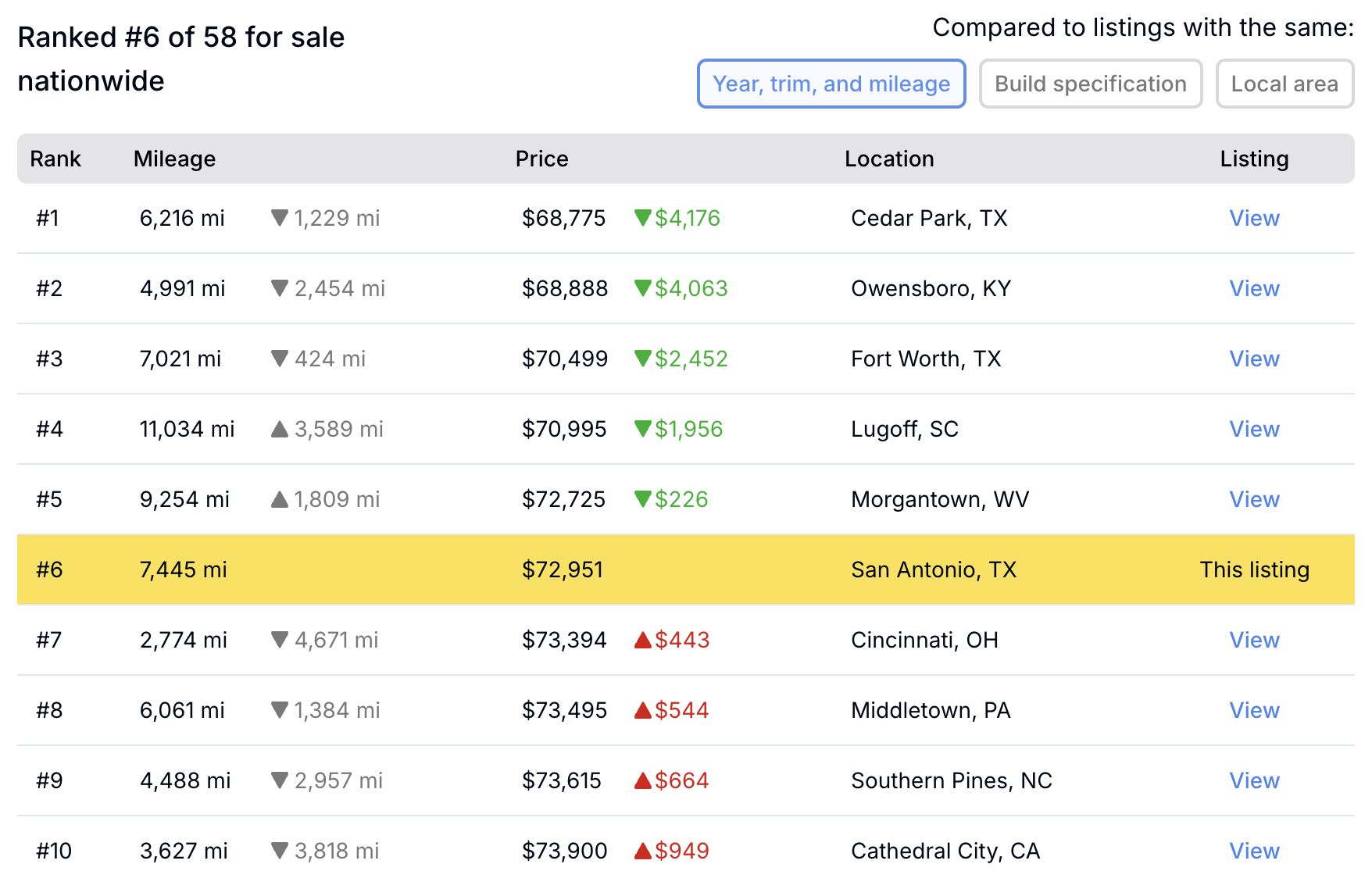Click the green arrow next to $226
The height and width of the screenshot is (889, 1372).
[x=643, y=499]
